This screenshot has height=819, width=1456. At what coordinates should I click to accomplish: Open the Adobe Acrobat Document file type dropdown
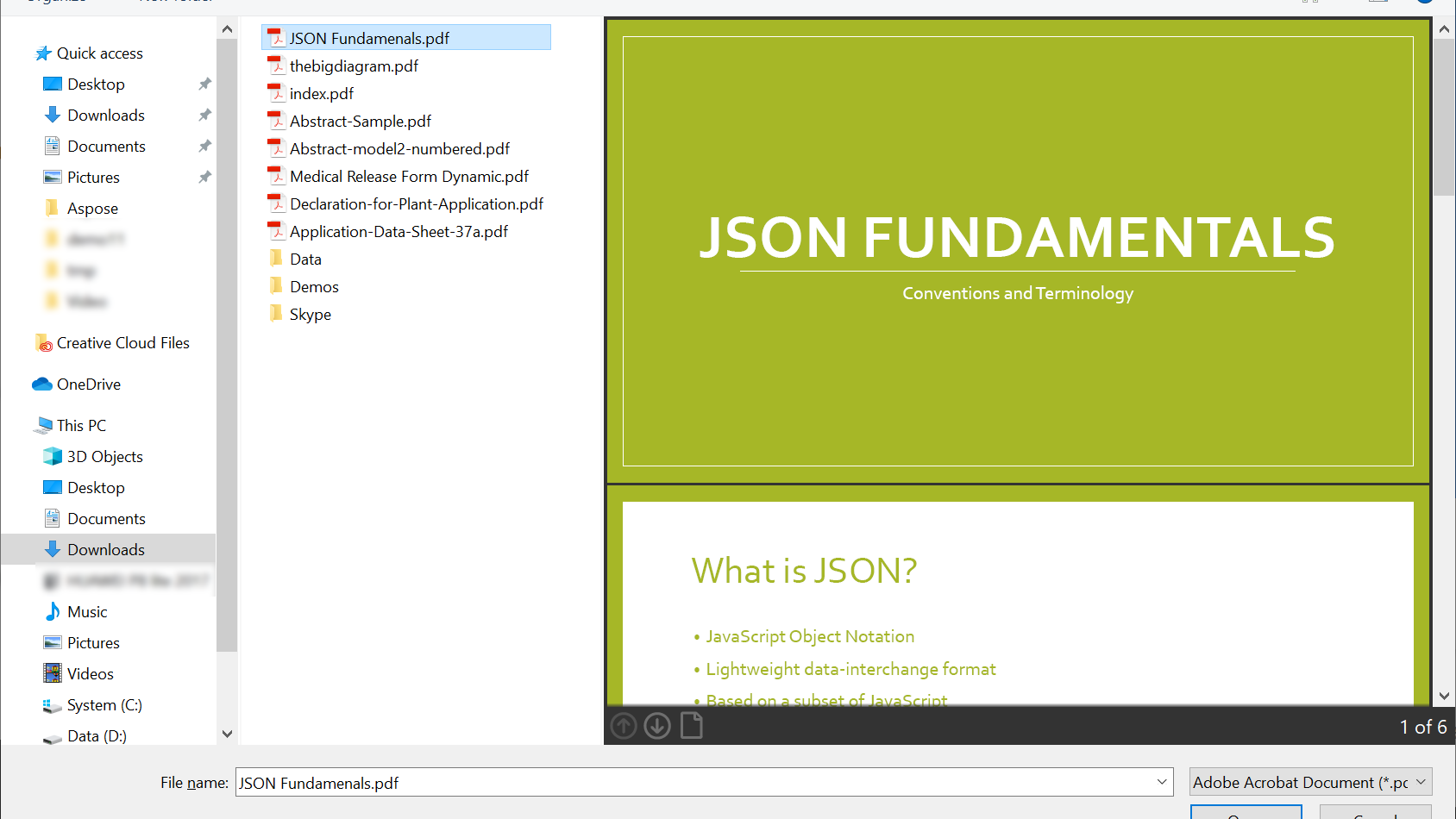(1310, 782)
